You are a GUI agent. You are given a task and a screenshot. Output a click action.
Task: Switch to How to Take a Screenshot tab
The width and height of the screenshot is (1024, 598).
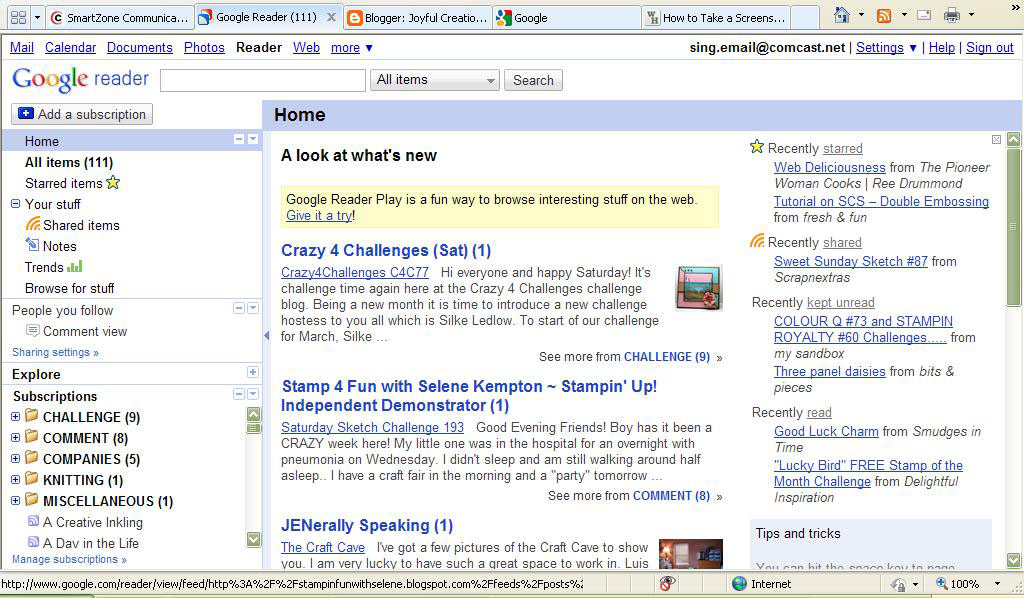point(716,18)
